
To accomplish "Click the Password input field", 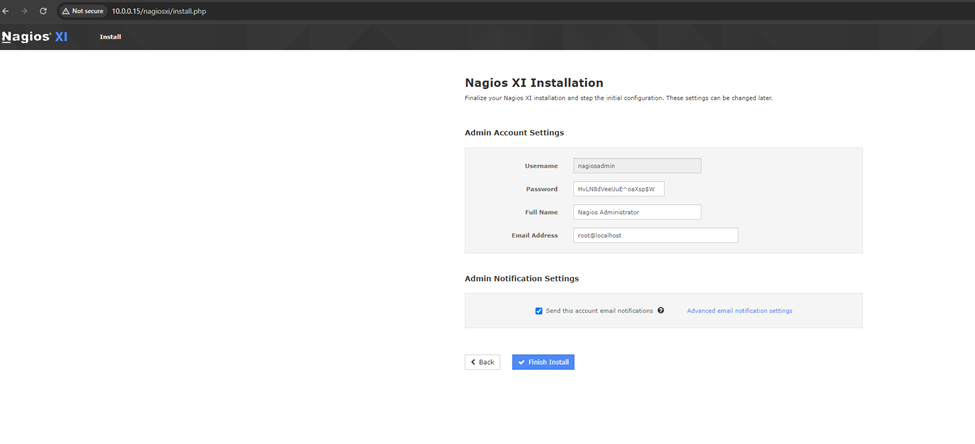I will [x=619, y=189].
